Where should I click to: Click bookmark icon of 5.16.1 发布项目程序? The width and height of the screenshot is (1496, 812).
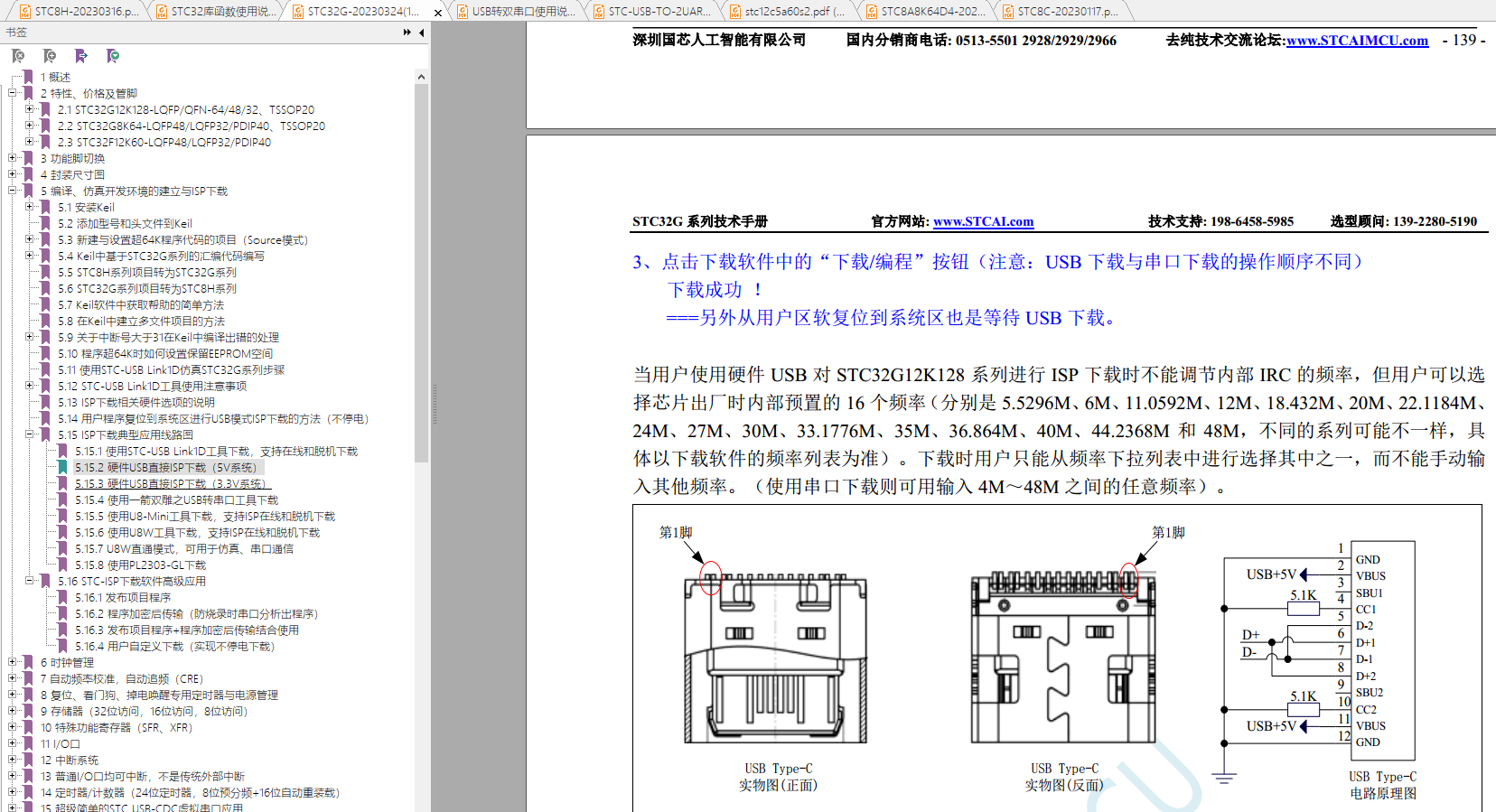point(63,597)
